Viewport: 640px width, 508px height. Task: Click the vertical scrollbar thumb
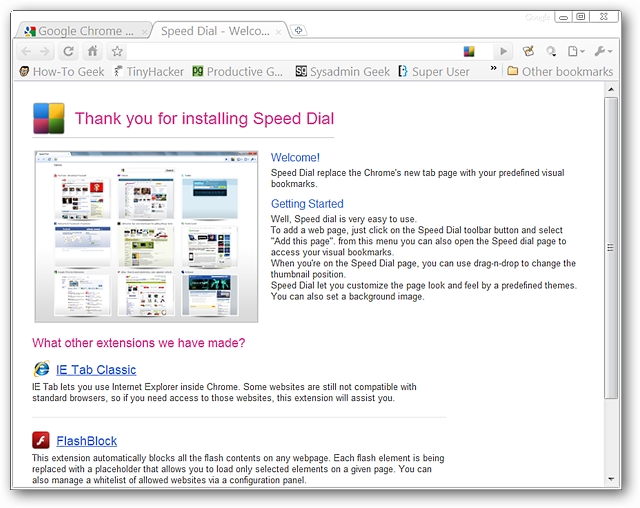point(611,248)
